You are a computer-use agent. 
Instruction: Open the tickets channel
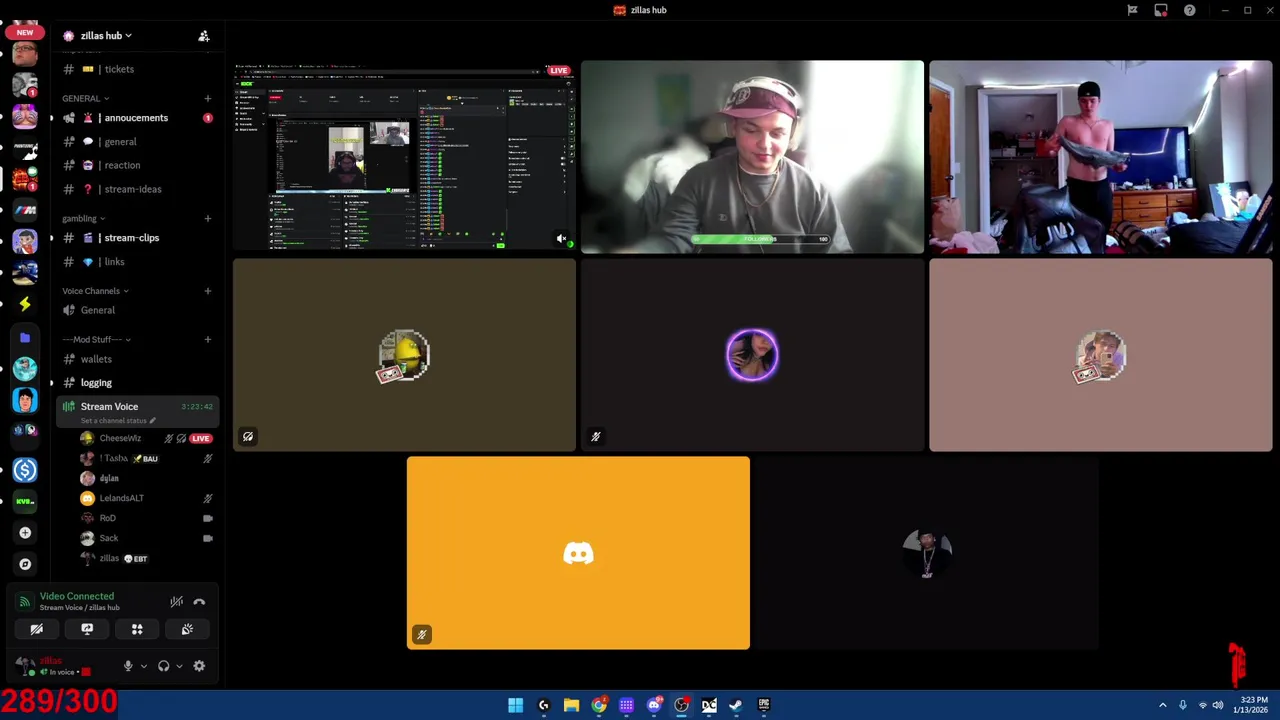point(138,69)
